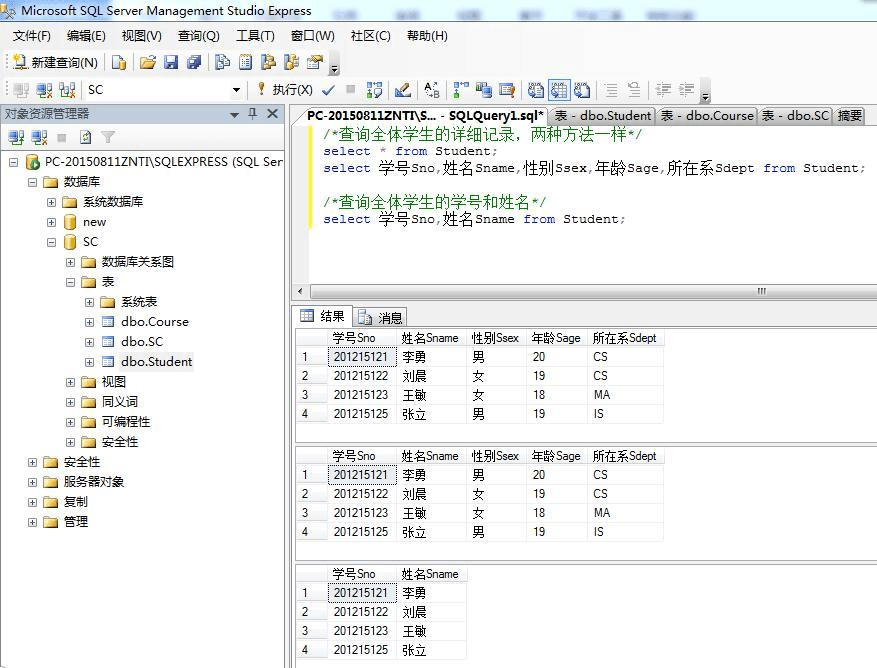This screenshot has height=668, width=877.
Task: Click the Filter funnel icon in Object Explorer
Action: tap(108, 137)
